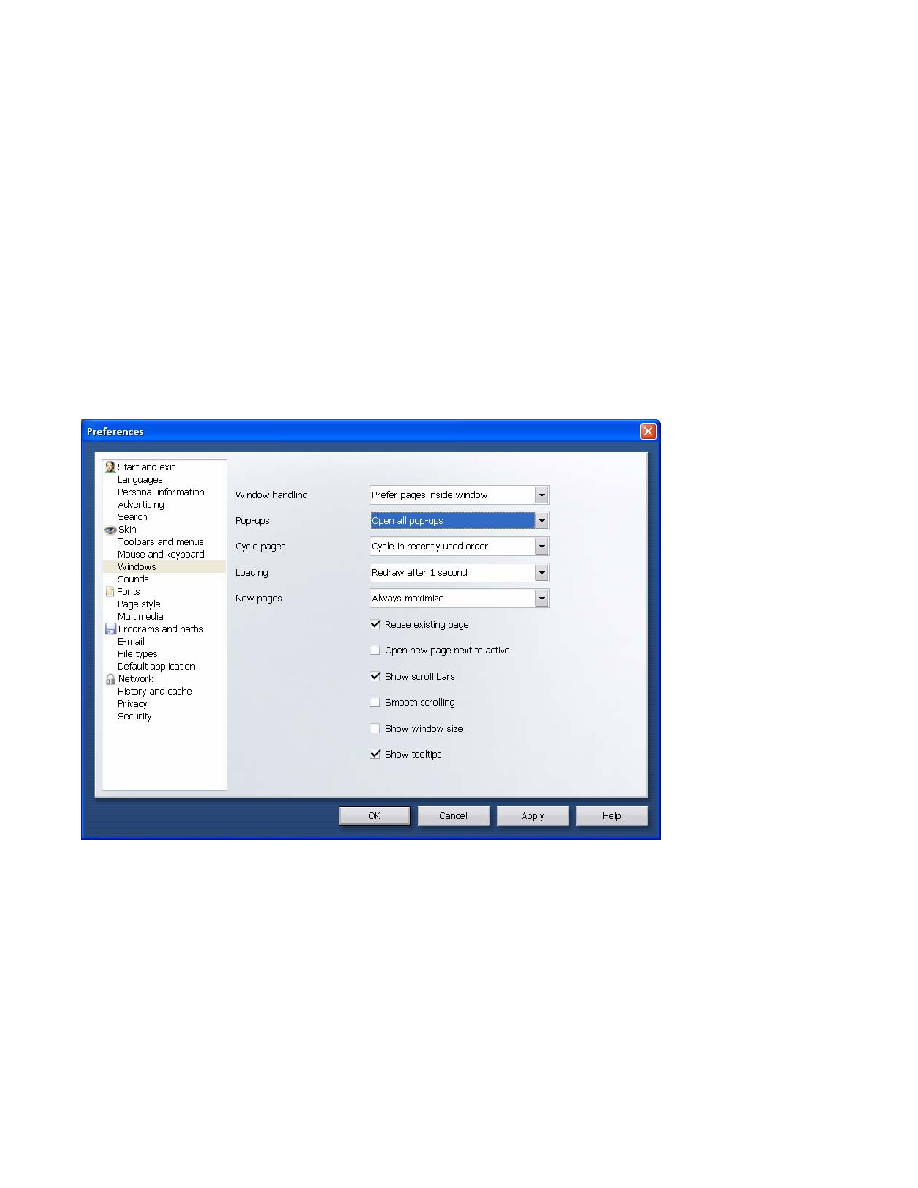
Task: Click the OK button
Action: tap(374, 815)
